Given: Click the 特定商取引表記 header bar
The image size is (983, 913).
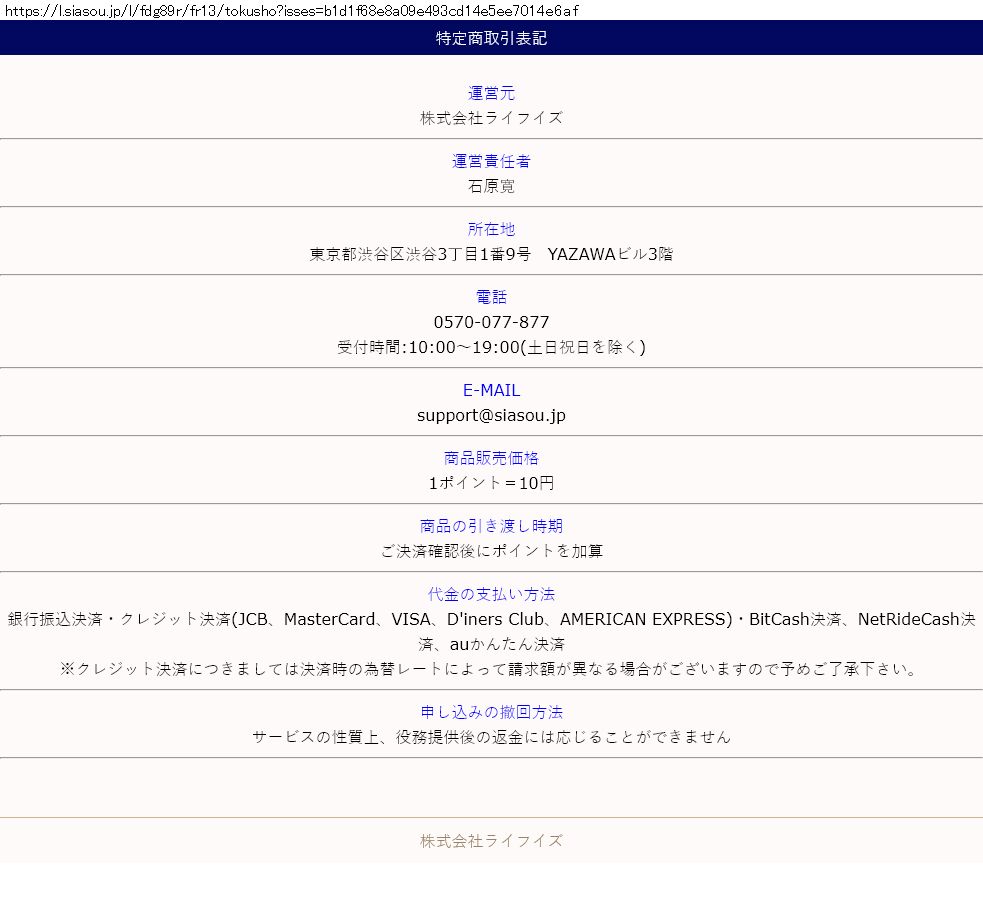Looking at the screenshot, I should pos(491,38).
